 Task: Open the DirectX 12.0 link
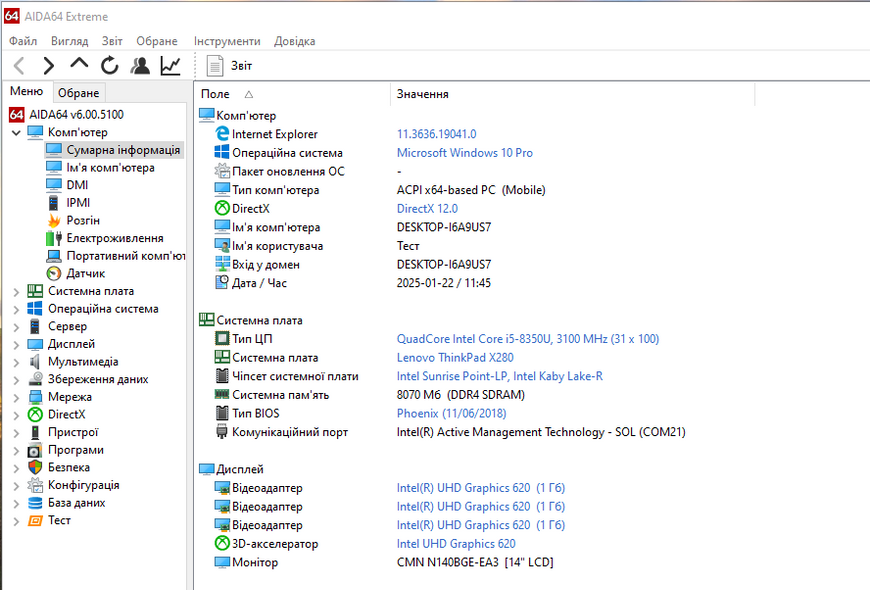427,209
